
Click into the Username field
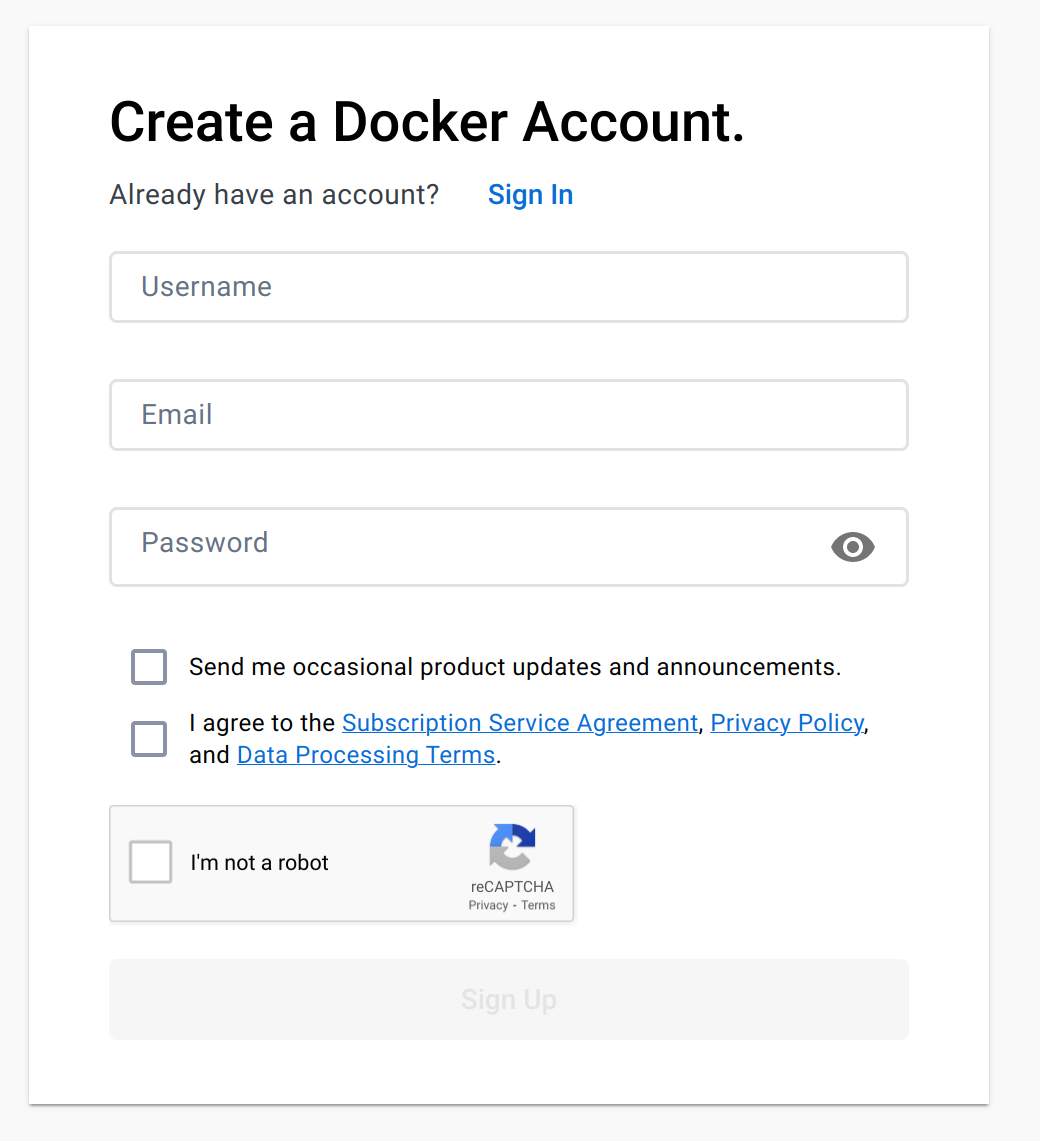coord(509,287)
